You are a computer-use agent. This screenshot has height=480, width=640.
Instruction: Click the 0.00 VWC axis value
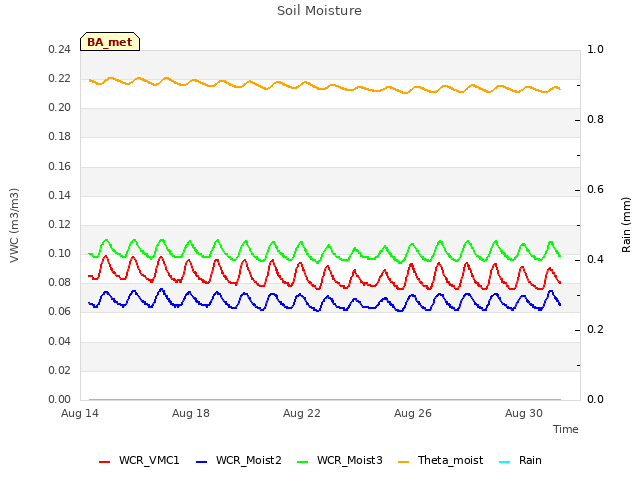60,400
